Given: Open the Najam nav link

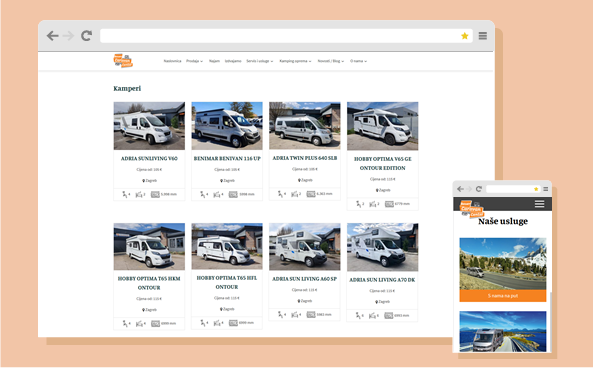Looking at the screenshot, I should coord(214,61).
